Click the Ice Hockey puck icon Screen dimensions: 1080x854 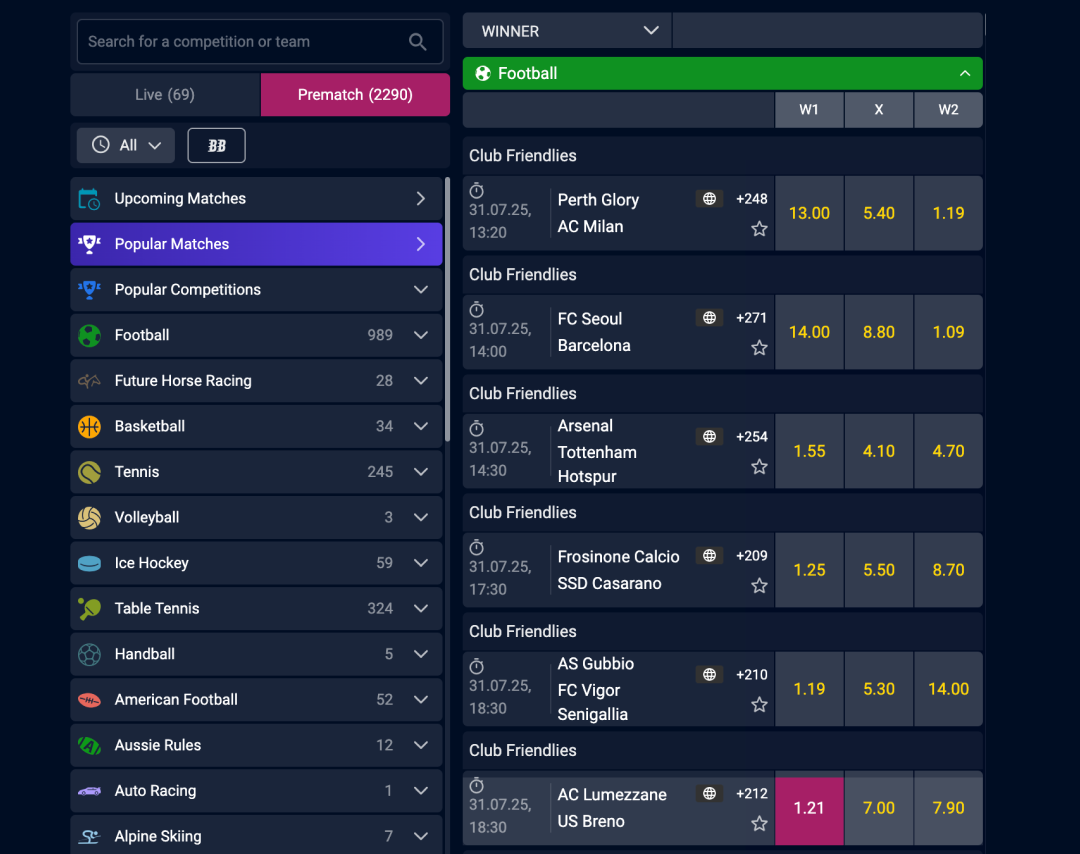click(x=90, y=563)
